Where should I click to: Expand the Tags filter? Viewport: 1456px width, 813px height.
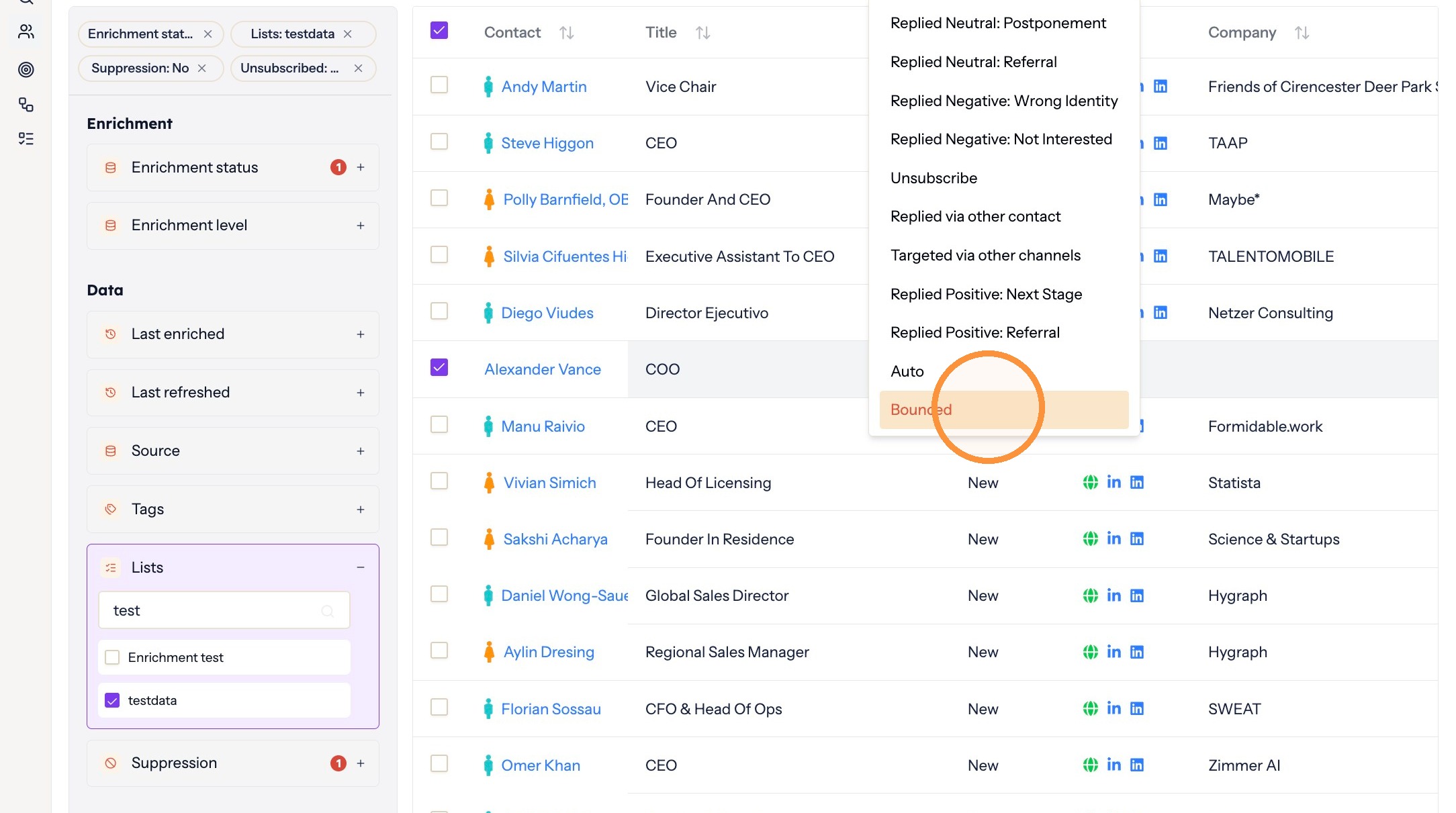361,510
